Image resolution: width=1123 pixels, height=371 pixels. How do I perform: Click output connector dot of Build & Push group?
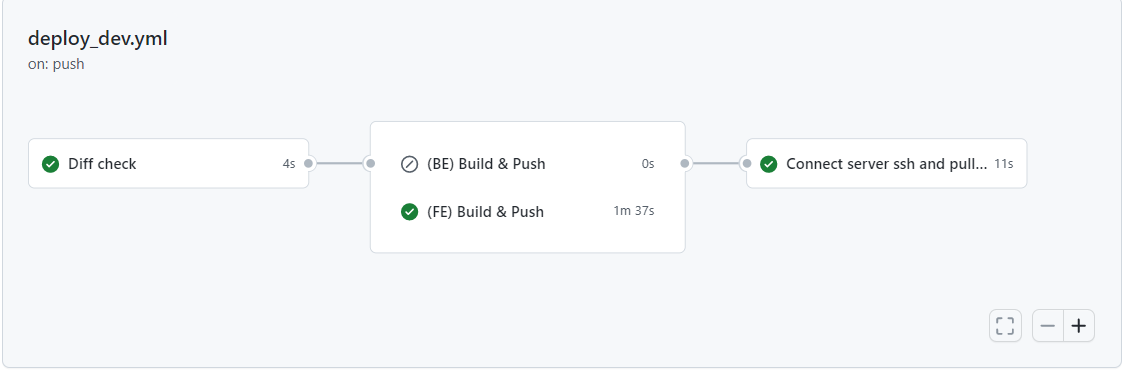coord(685,163)
